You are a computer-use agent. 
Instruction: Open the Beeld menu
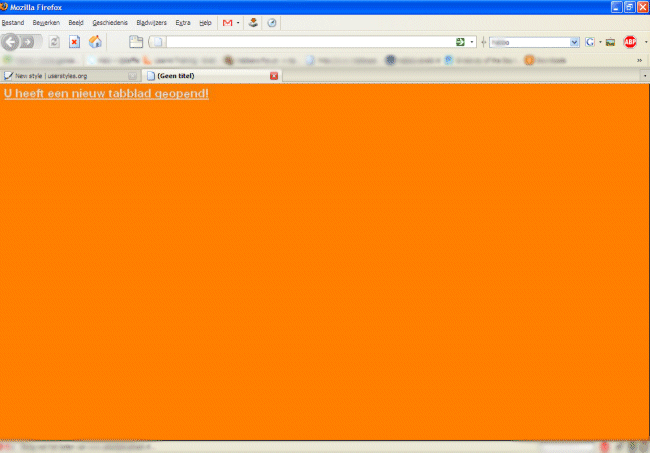coord(76,23)
